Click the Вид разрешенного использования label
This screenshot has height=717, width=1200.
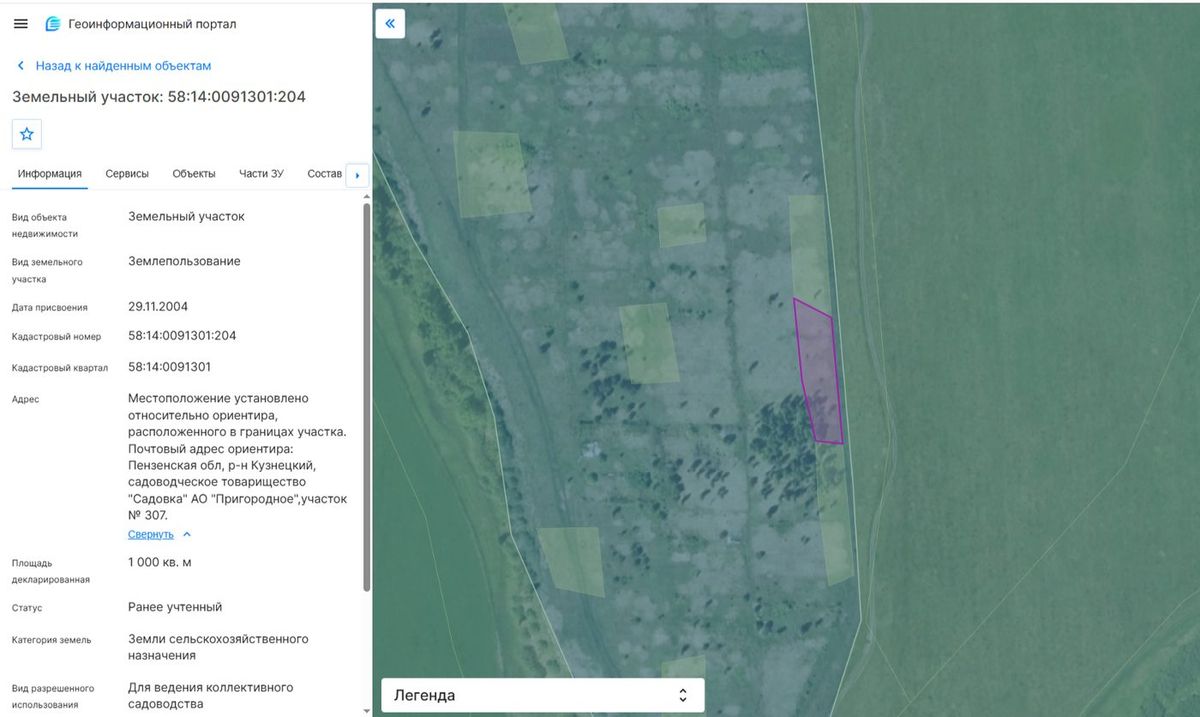(53, 697)
